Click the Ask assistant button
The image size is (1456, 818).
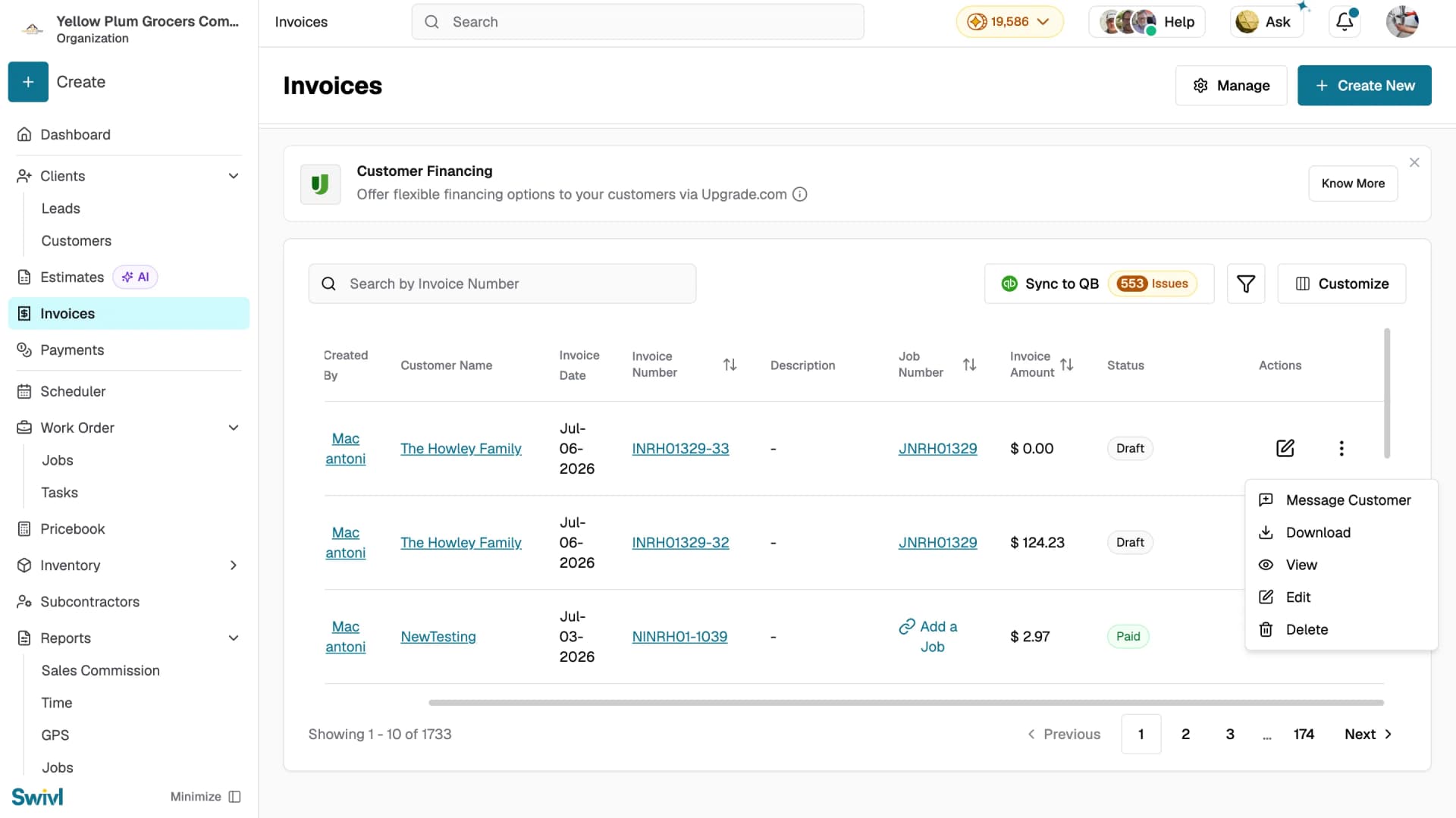pos(1266,22)
